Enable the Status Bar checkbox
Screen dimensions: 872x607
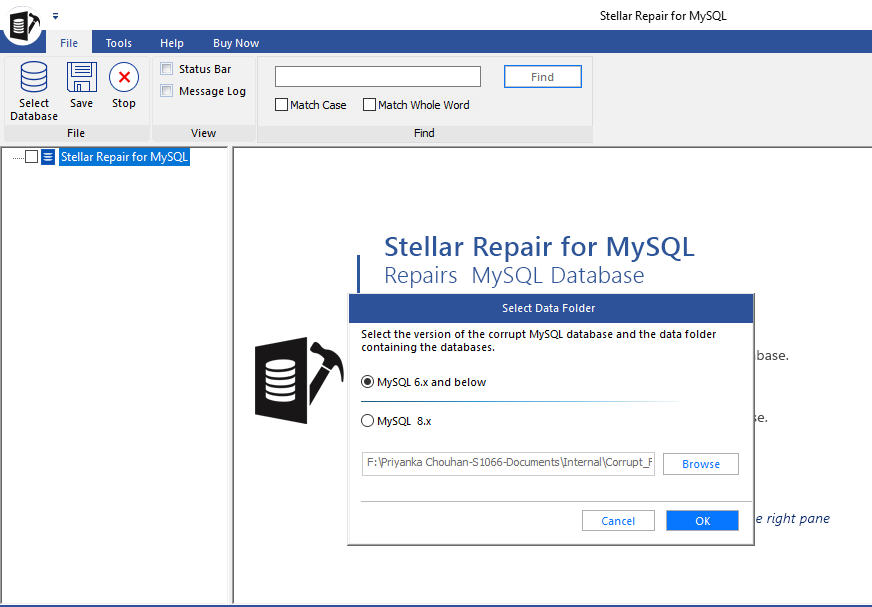coord(167,69)
